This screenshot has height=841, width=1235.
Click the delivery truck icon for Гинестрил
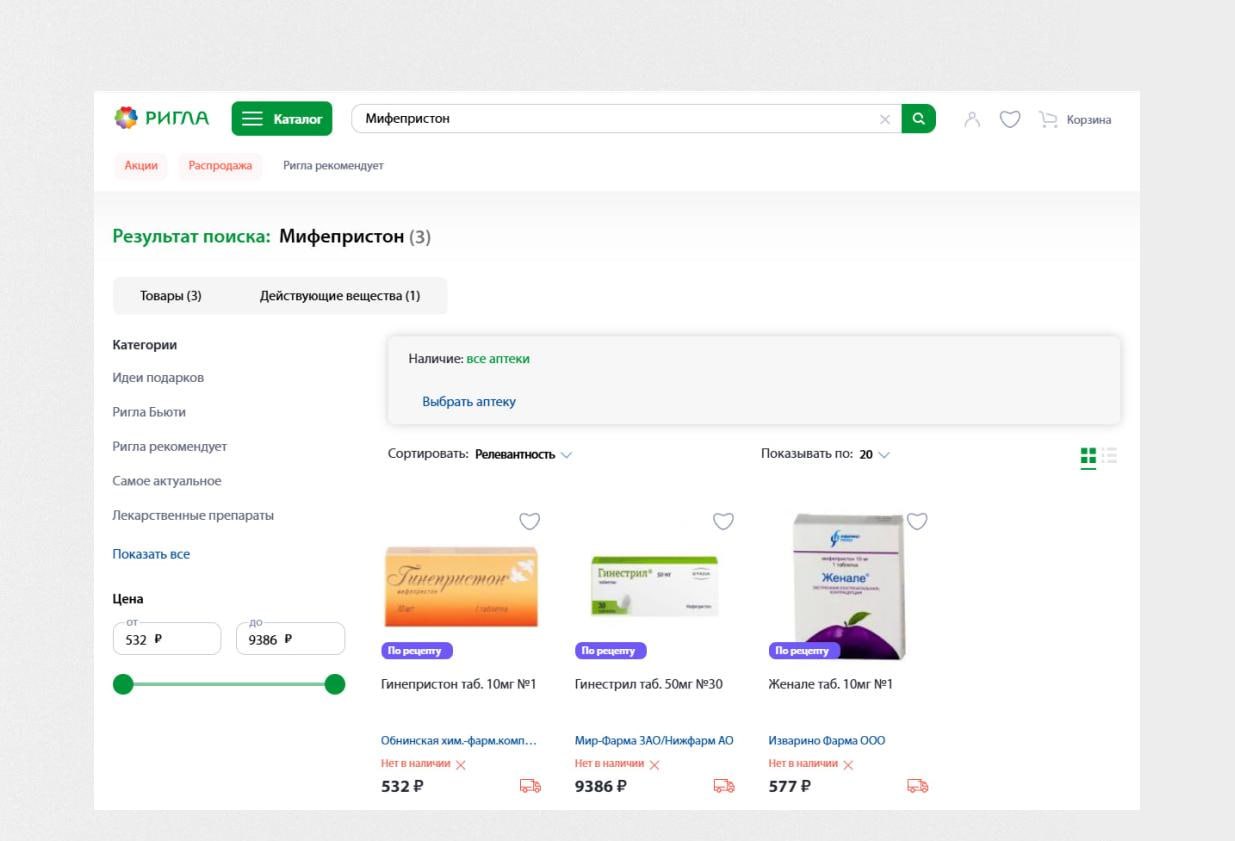[724, 786]
